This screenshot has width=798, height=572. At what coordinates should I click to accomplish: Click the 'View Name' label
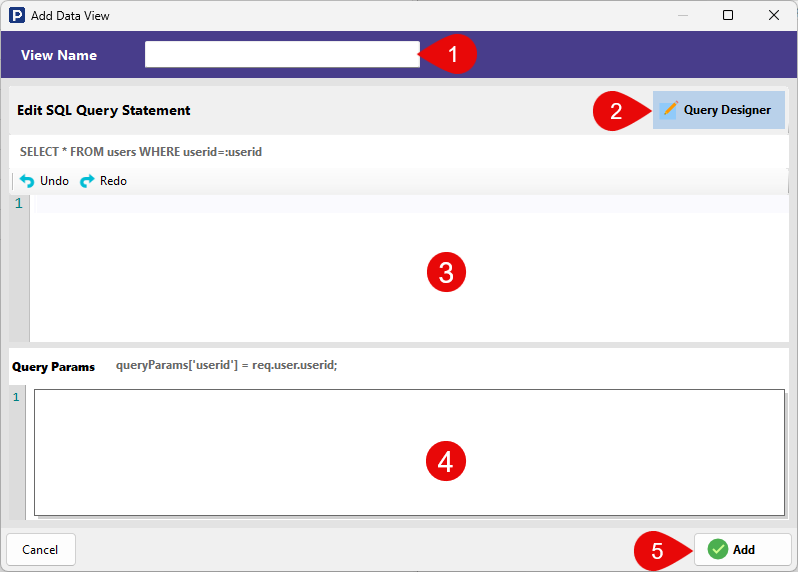click(x=59, y=55)
